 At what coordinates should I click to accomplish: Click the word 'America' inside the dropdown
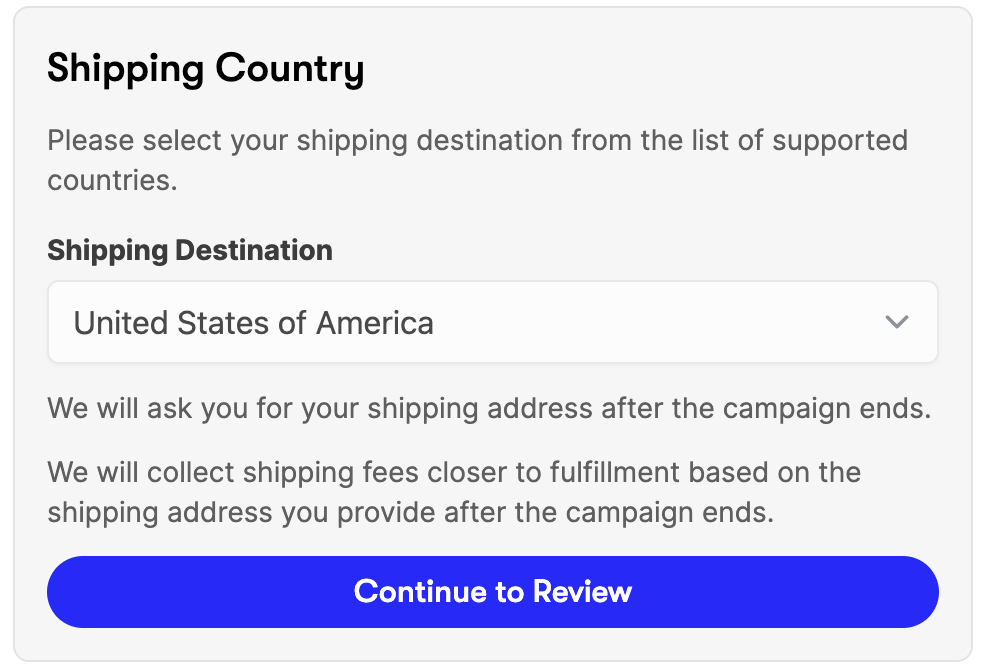coord(375,323)
